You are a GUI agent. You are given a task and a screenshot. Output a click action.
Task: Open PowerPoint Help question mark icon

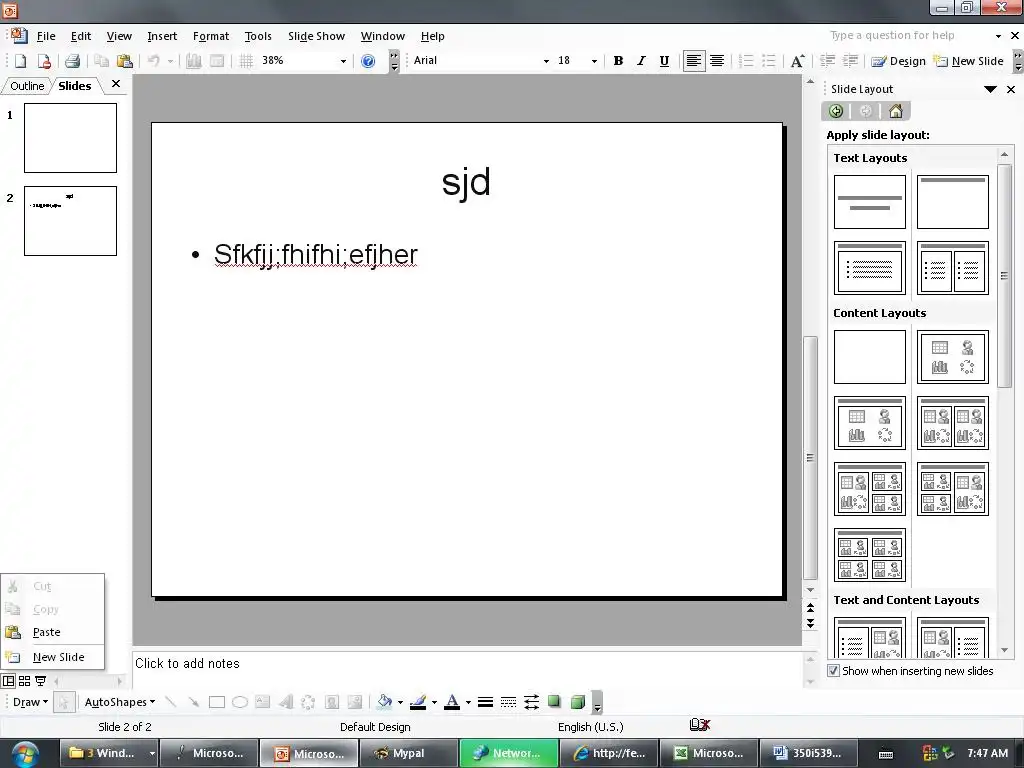tap(368, 61)
